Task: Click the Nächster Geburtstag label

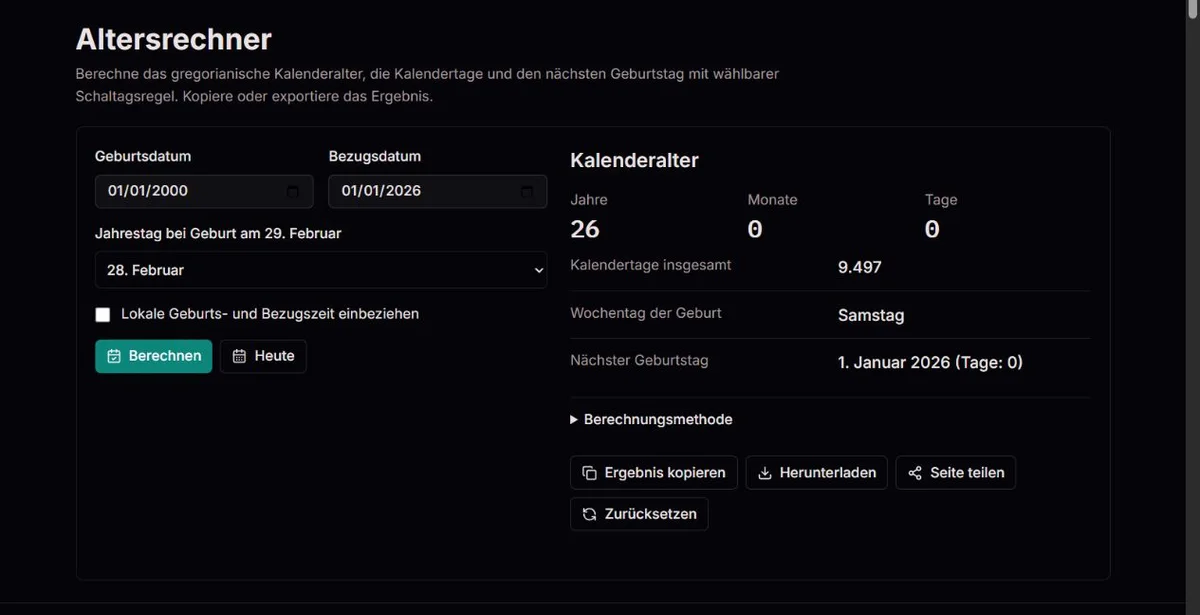Action: tap(639, 360)
